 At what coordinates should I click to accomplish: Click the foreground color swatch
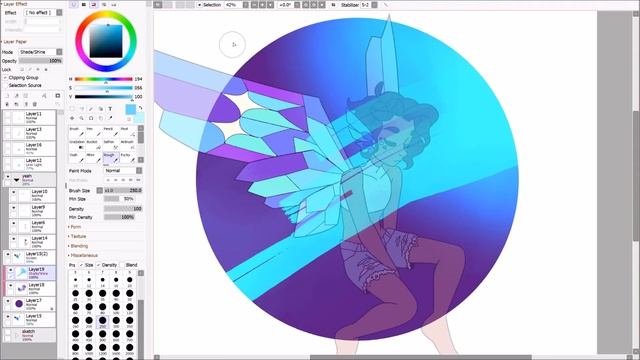[131, 109]
